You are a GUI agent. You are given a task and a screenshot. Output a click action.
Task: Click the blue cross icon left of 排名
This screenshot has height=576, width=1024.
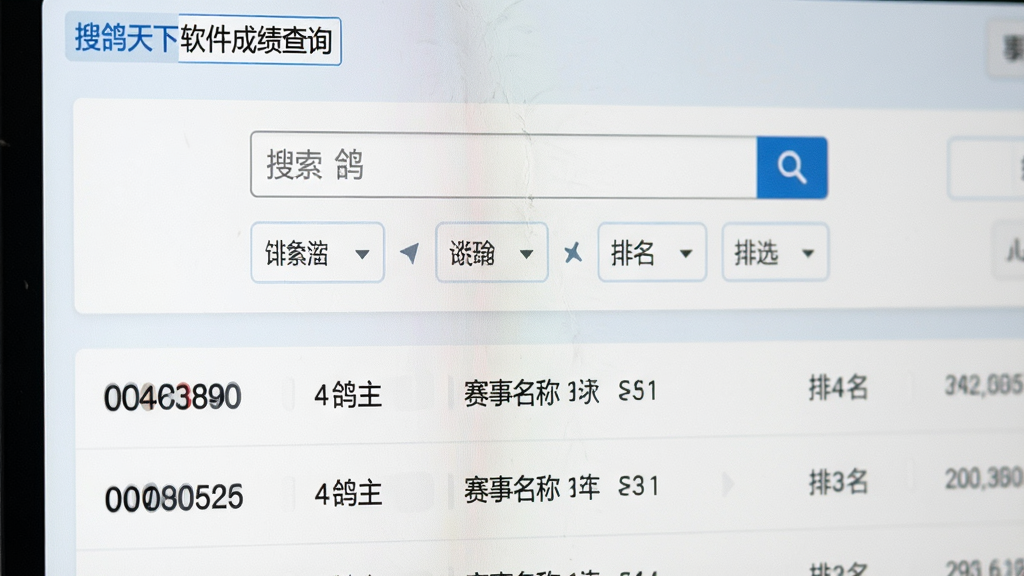click(x=573, y=252)
